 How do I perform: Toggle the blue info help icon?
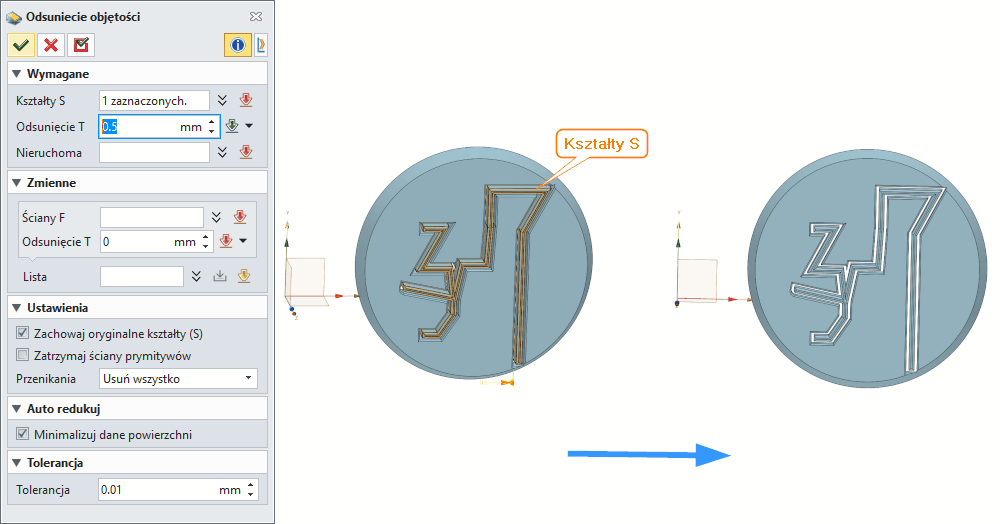click(x=237, y=45)
